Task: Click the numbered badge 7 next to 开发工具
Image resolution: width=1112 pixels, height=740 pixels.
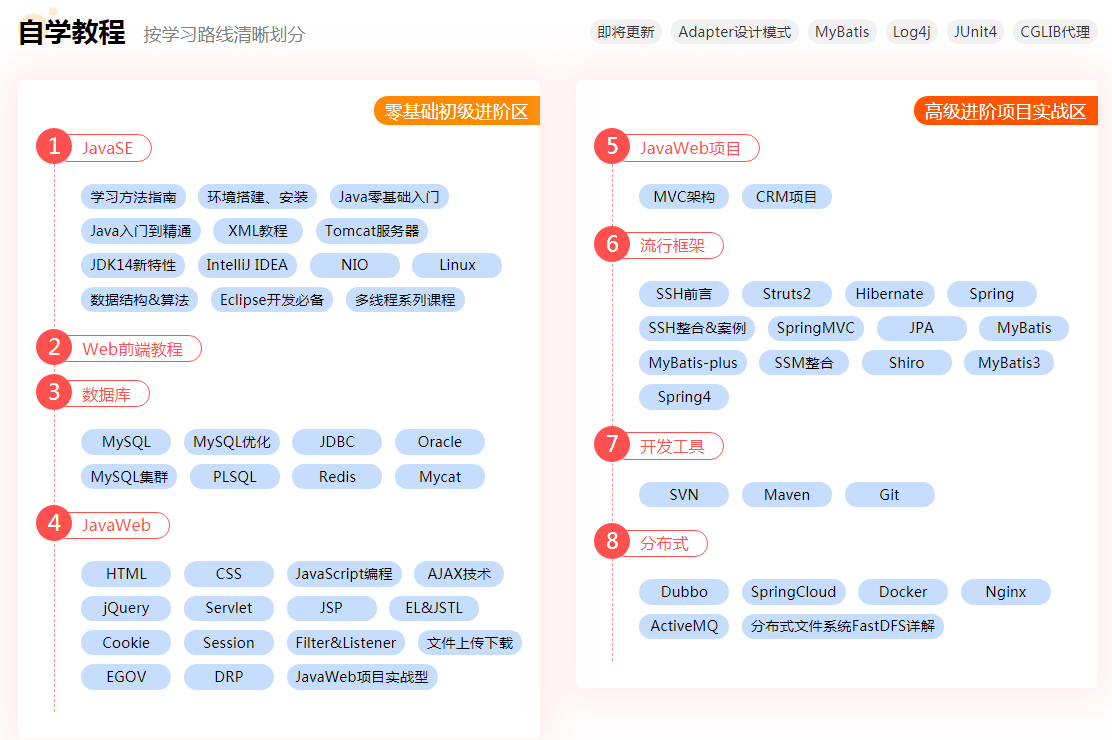Action: pos(613,445)
